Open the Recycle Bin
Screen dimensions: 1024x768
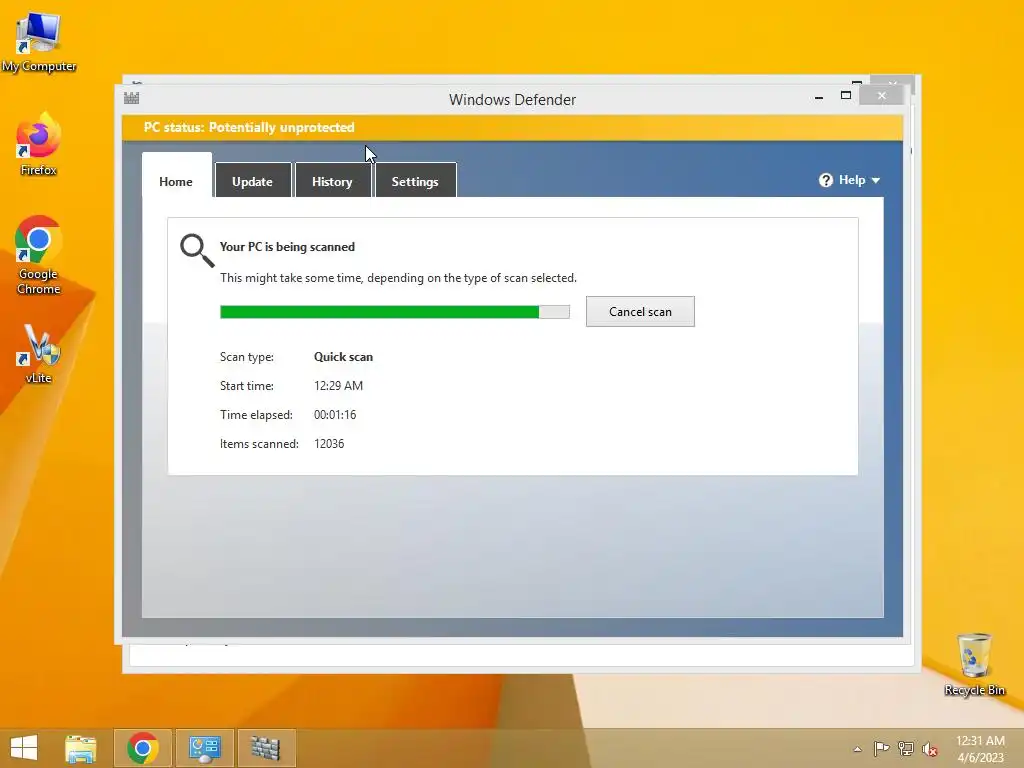click(974, 664)
